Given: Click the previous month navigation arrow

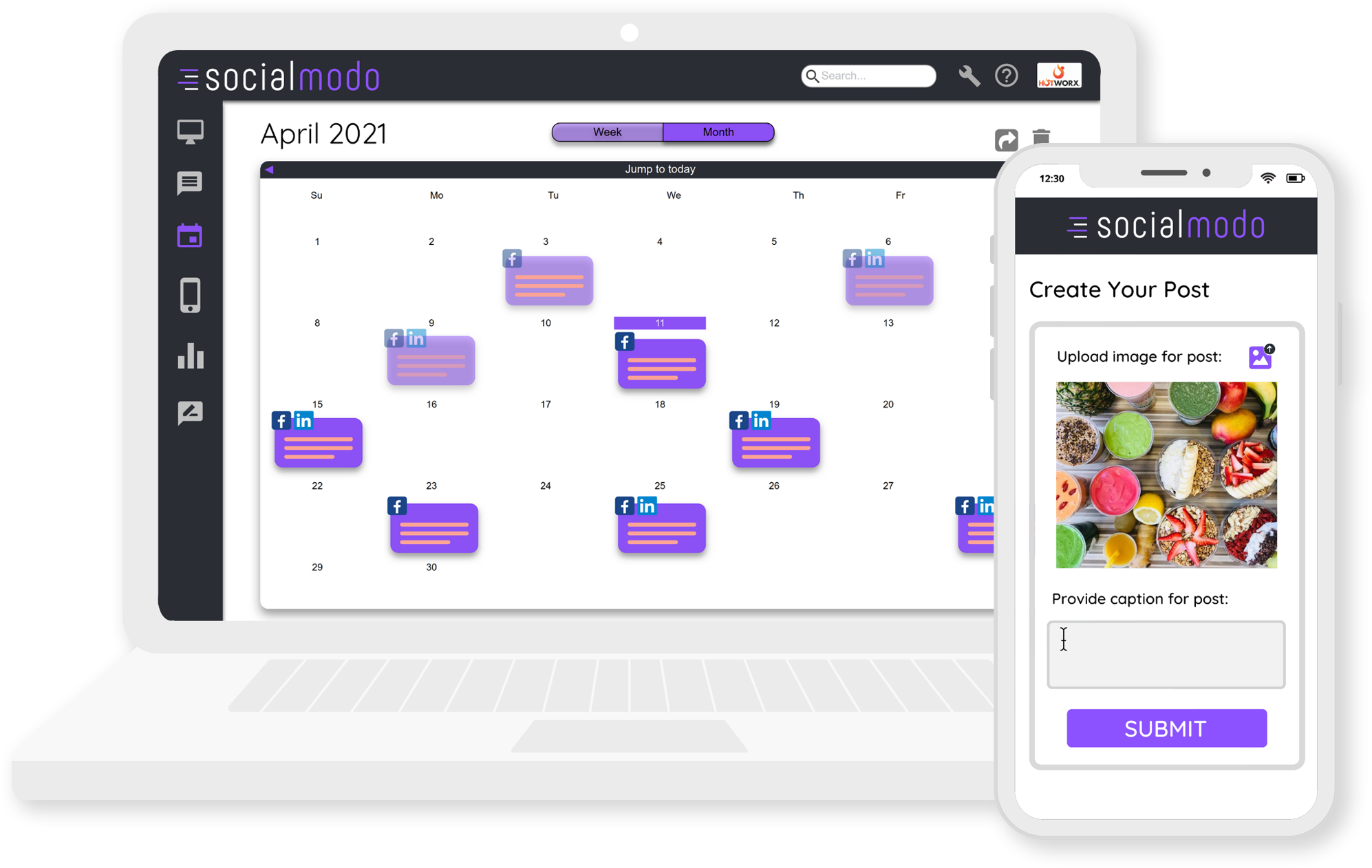Looking at the screenshot, I should click(x=270, y=168).
